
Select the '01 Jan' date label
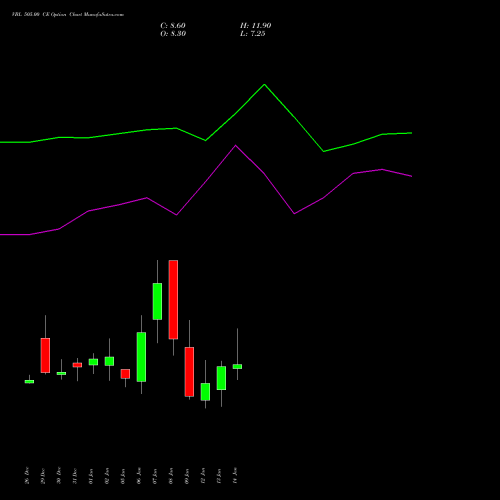pyautogui.click(x=91, y=476)
